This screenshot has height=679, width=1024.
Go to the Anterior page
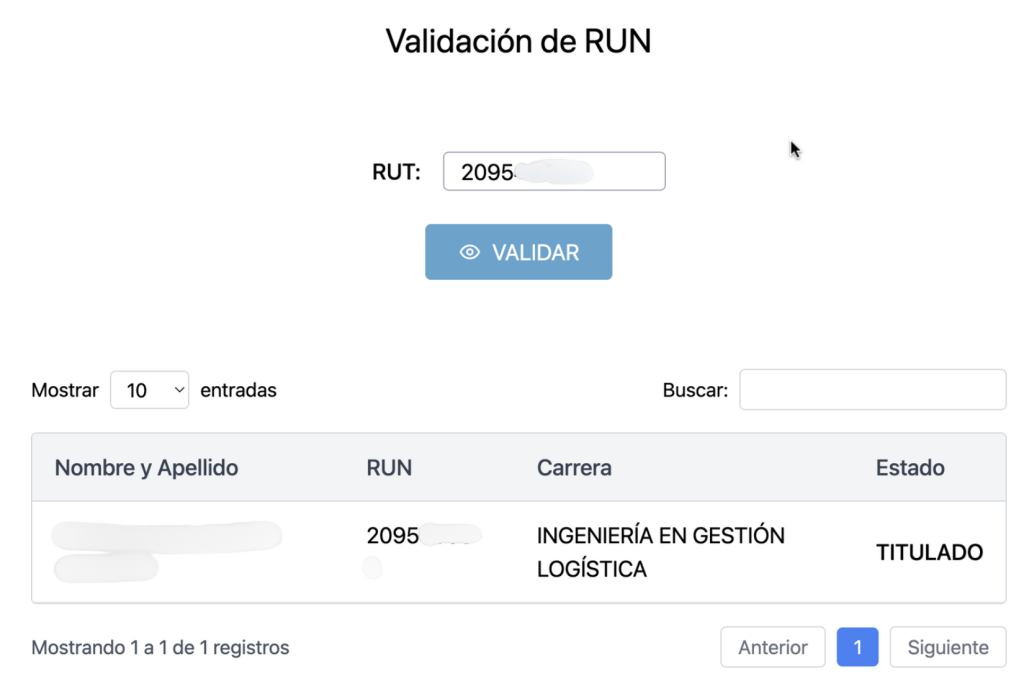tap(772, 647)
